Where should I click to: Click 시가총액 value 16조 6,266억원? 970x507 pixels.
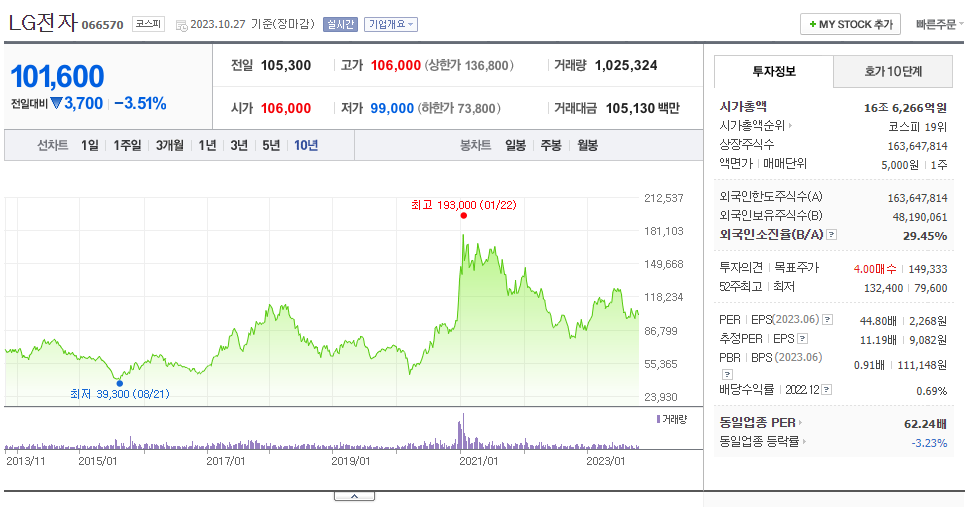905,108
